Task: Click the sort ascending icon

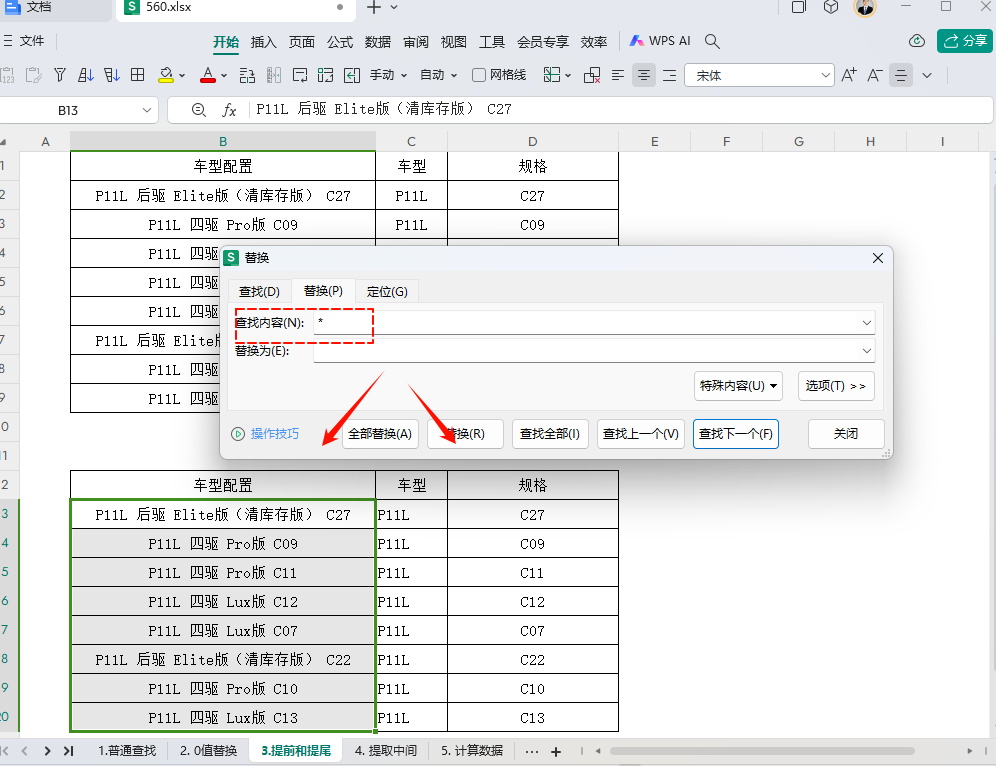Action: (x=86, y=75)
